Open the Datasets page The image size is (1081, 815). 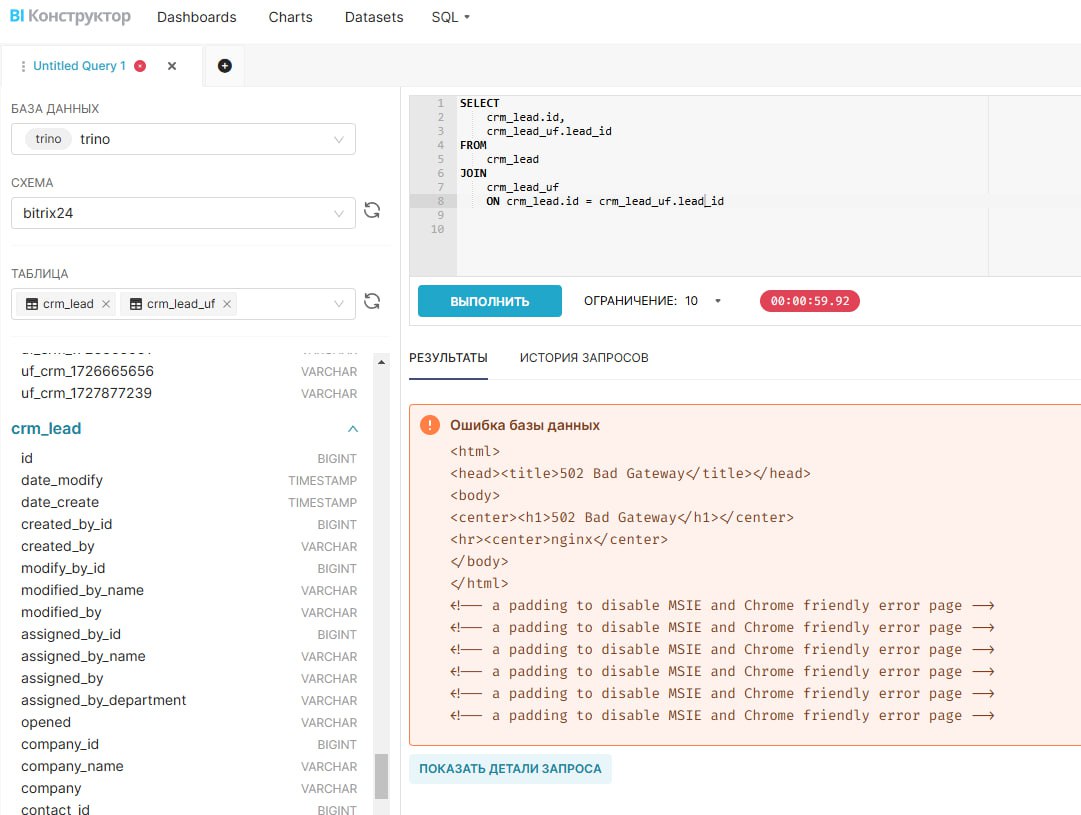point(374,17)
